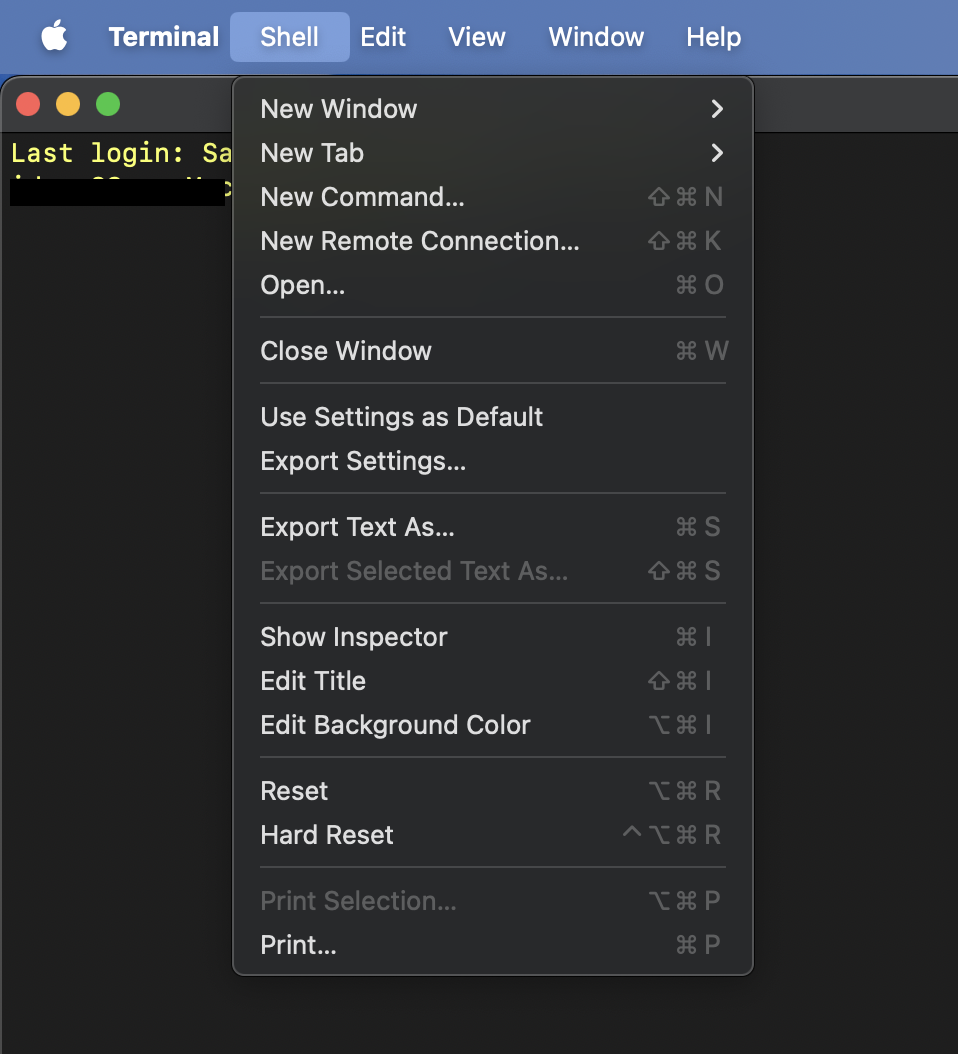Choose Print… menu item
The image size is (958, 1054).
pos(493,944)
